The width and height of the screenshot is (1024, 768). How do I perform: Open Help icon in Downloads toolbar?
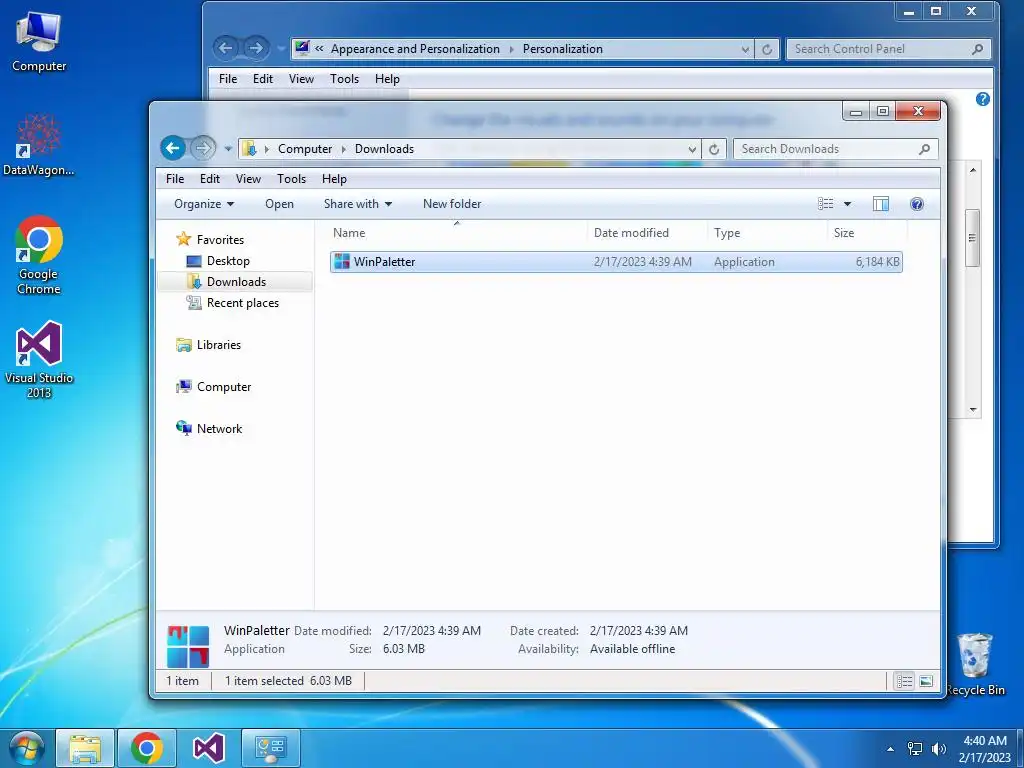(916, 204)
